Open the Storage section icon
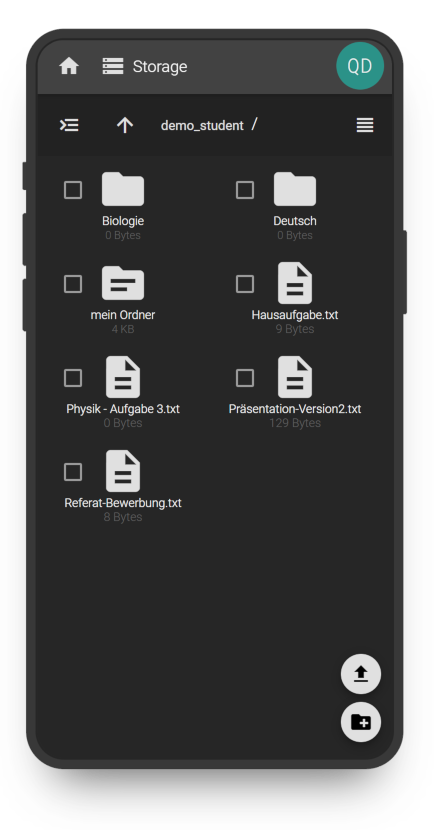Image resolution: width=434 pixels, height=830 pixels. click(x=113, y=66)
